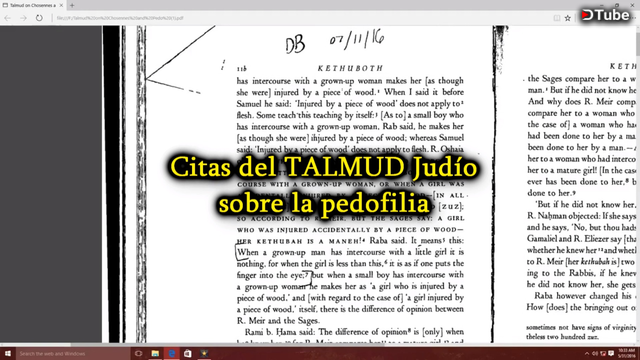Close the 'Talmud on Chosennes' tab
Image resolution: width=640 pixels, height=360 pixels.
click(61, 5)
